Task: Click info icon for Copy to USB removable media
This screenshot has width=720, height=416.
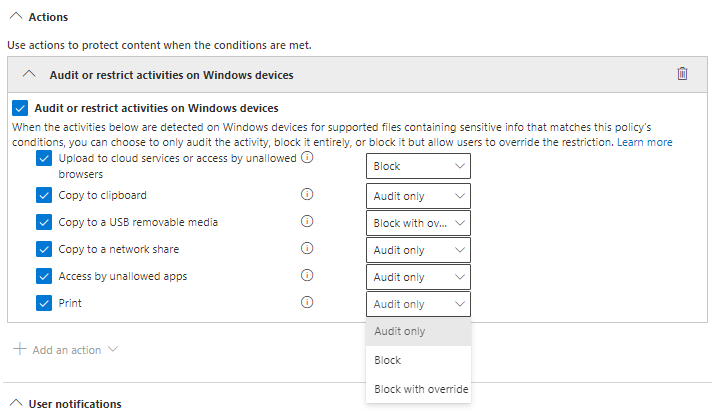Action: coord(308,222)
